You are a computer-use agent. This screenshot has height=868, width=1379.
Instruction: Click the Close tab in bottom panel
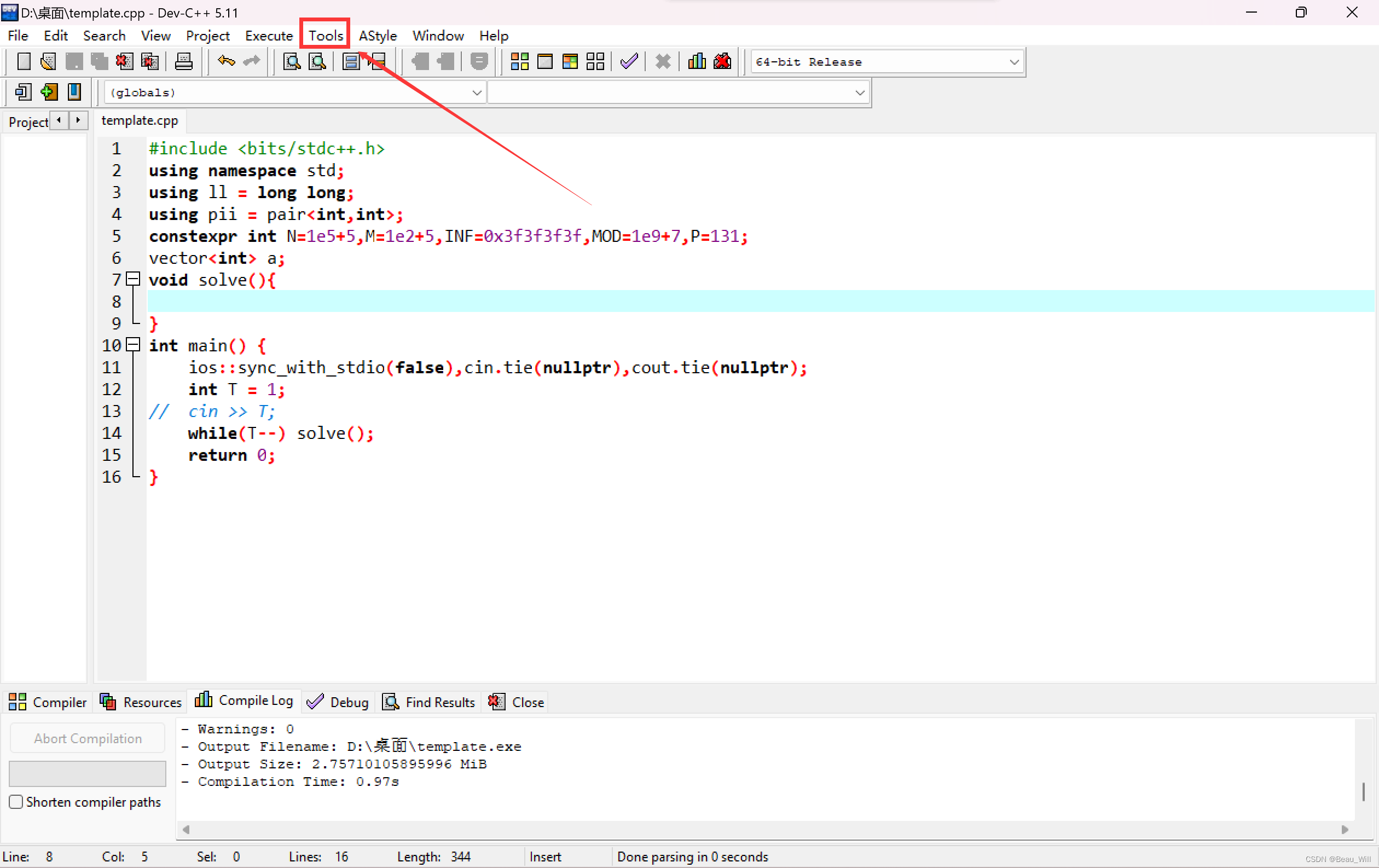click(x=515, y=702)
